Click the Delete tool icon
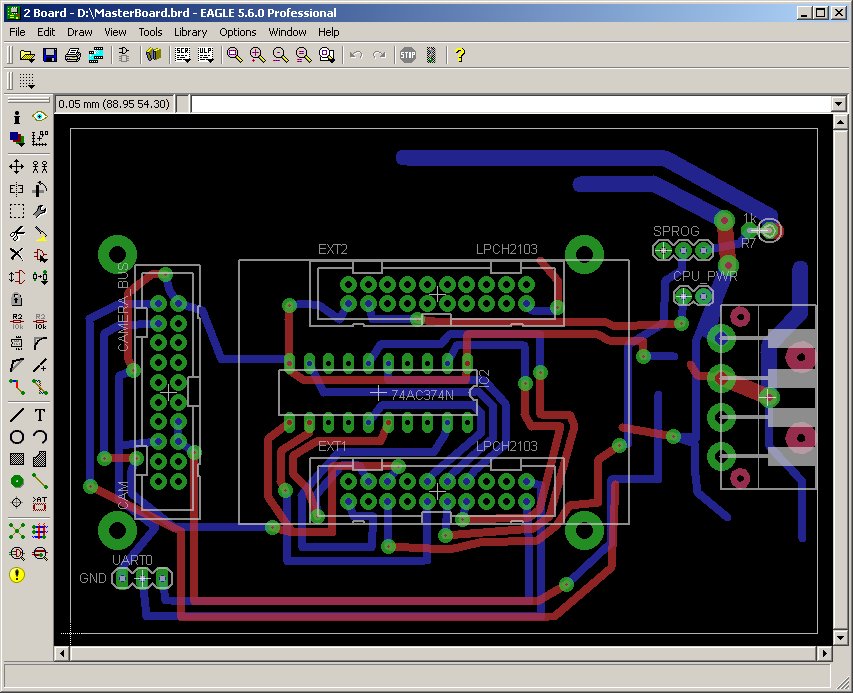This screenshot has width=853, height=693. tap(17, 254)
